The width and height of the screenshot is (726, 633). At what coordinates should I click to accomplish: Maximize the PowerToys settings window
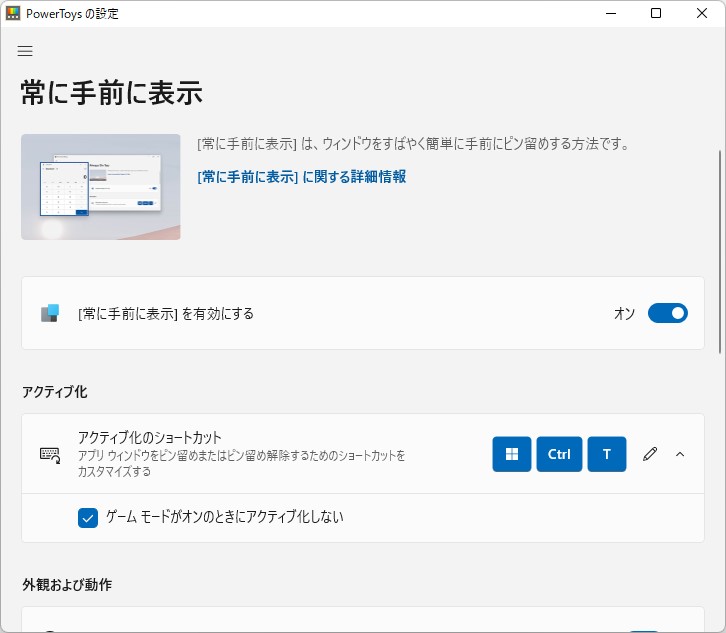click(656, 13)
